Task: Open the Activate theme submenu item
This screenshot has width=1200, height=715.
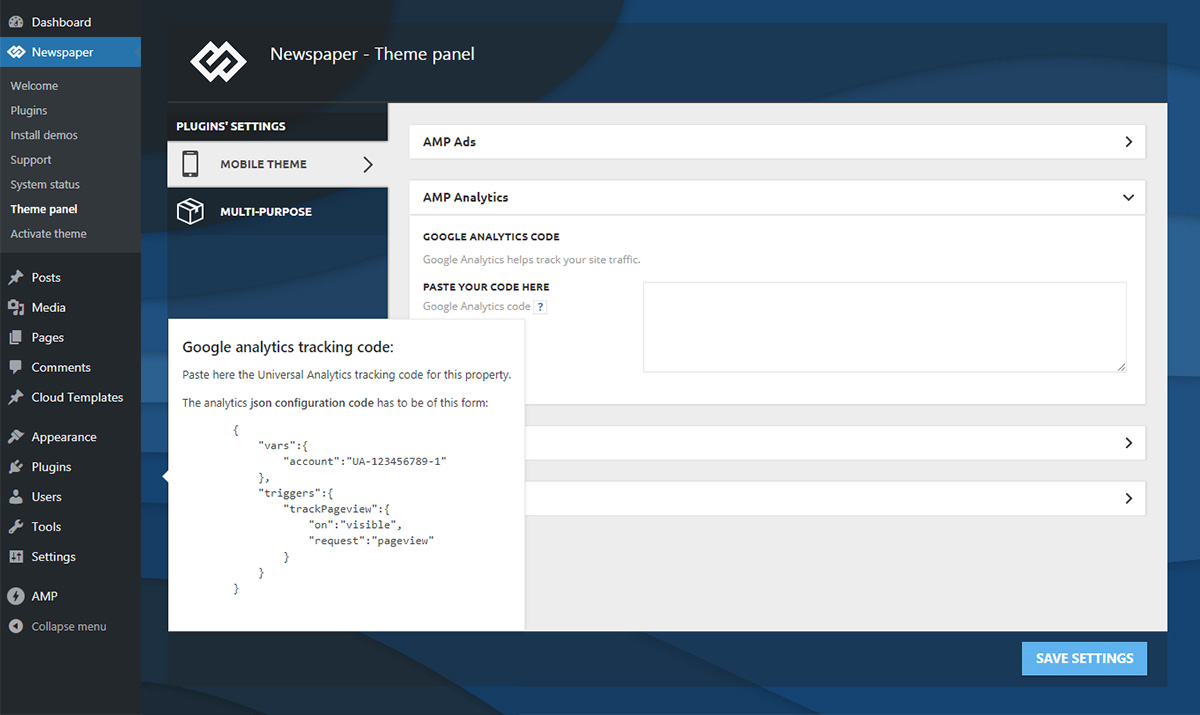Action: (x=48, y=234)
